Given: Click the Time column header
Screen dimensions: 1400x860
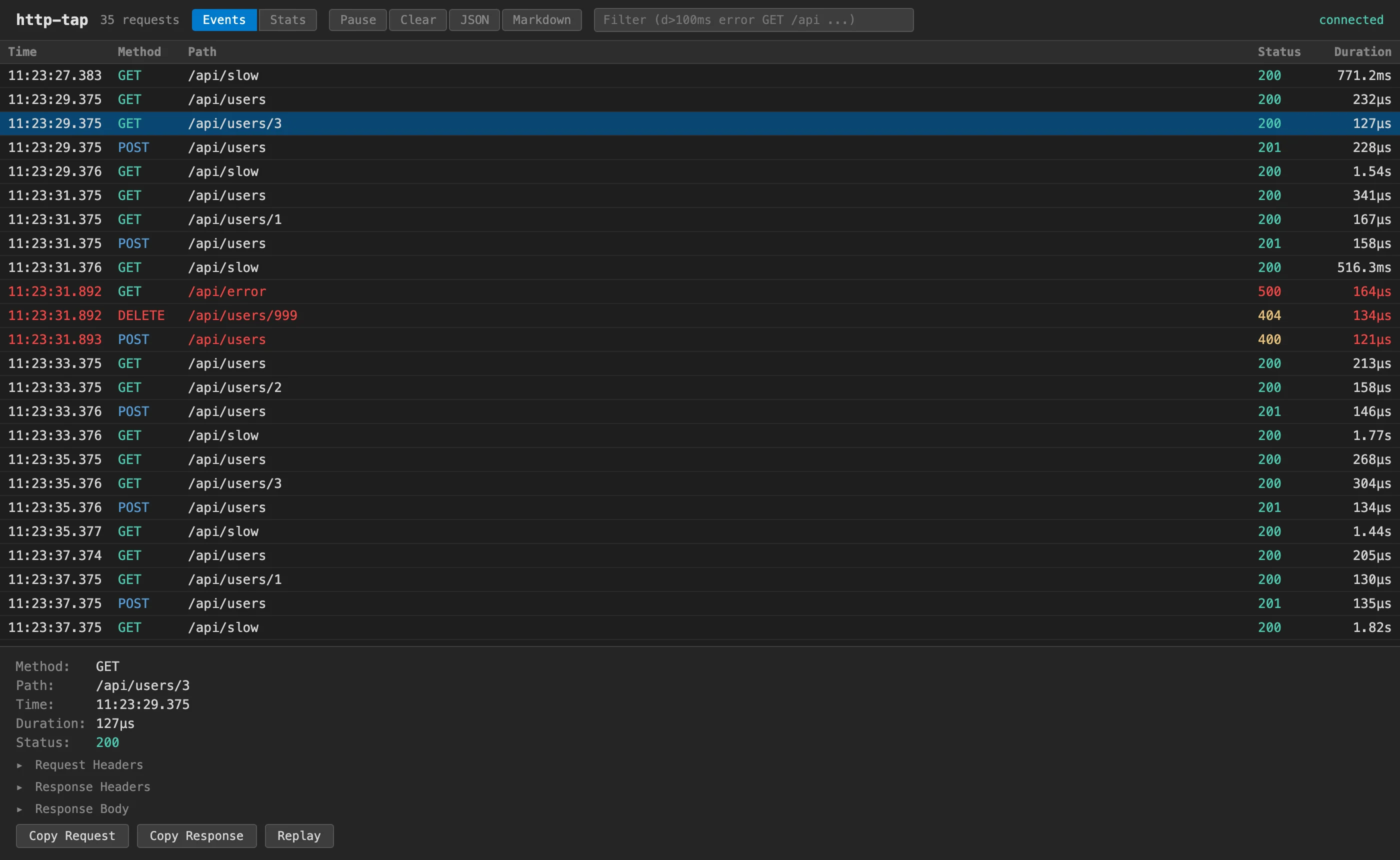Looking at the screenshot, I should click(22, 52).
